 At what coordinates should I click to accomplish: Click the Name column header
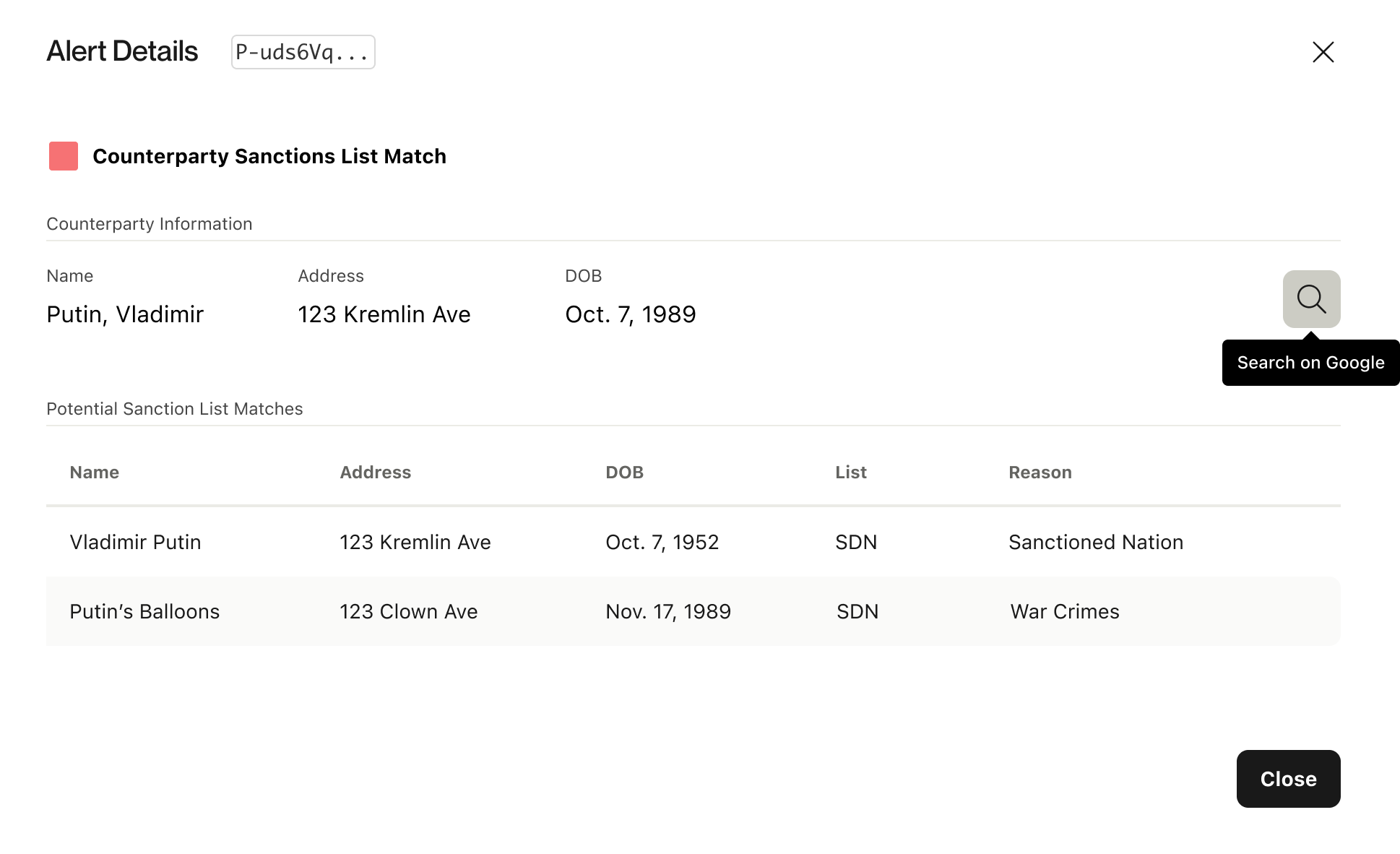(x=95, y=472)
